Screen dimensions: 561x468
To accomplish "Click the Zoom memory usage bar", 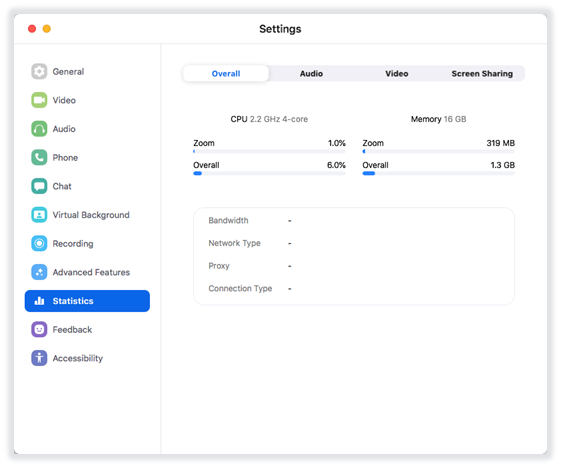I will (439, 151).
